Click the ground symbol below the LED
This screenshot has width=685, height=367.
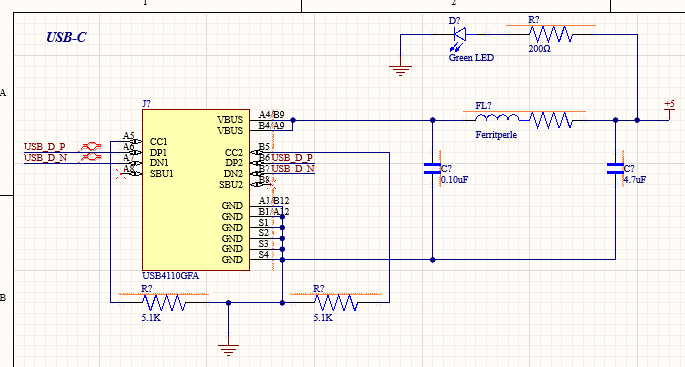[x=400, y=70]
